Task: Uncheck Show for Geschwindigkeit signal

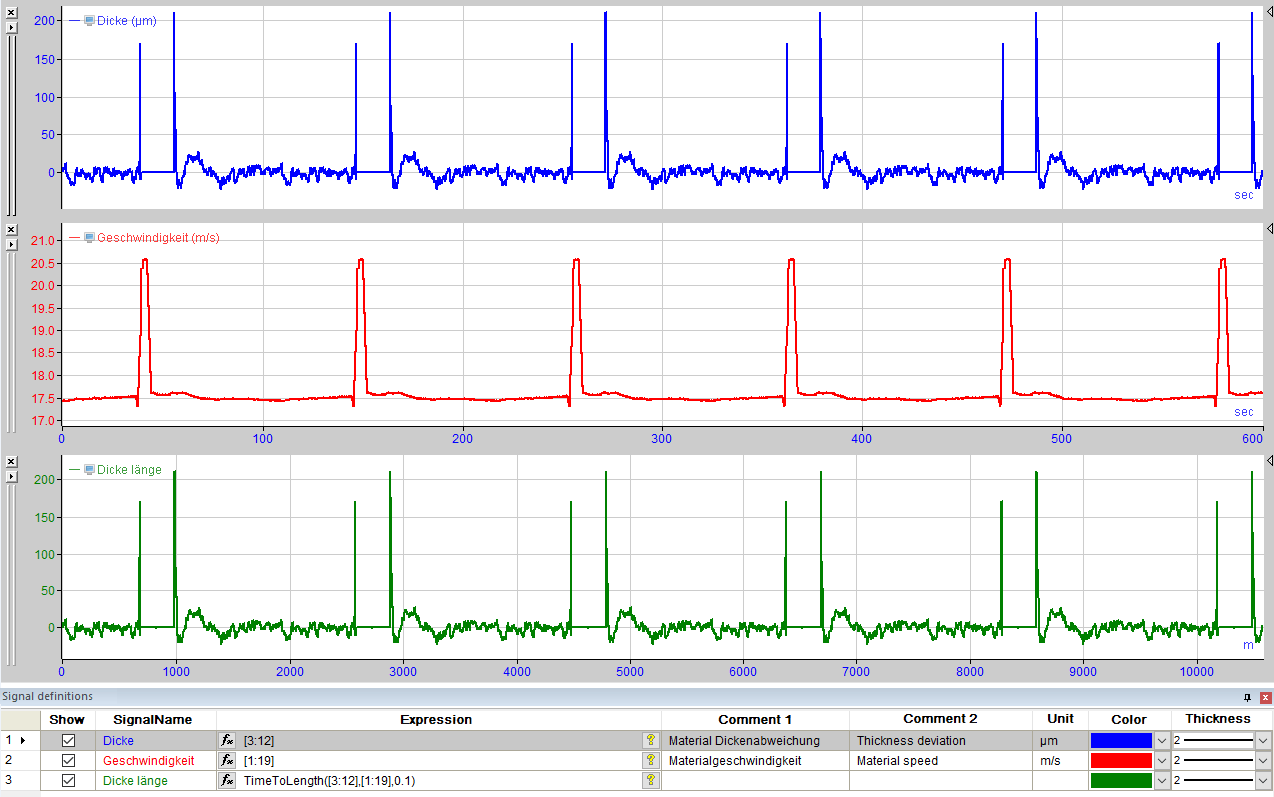Action: click(68, 761)
